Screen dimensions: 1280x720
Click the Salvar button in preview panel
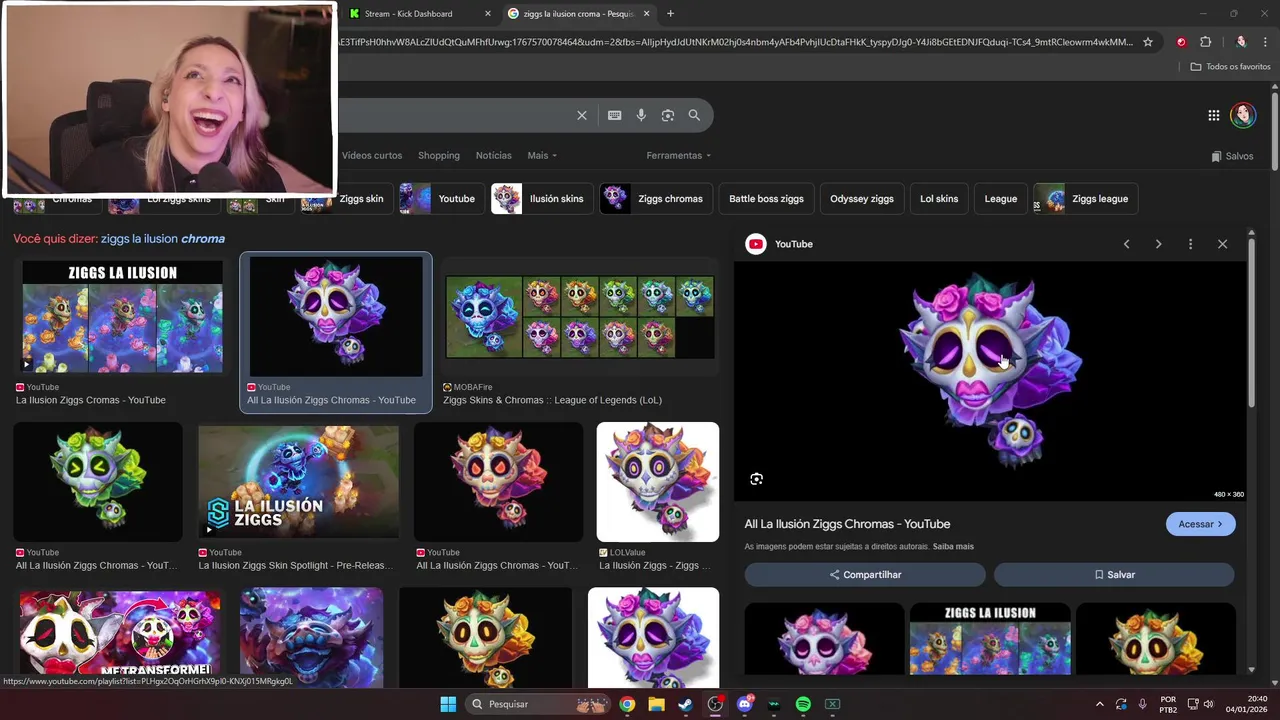(x=1114, y=575)
